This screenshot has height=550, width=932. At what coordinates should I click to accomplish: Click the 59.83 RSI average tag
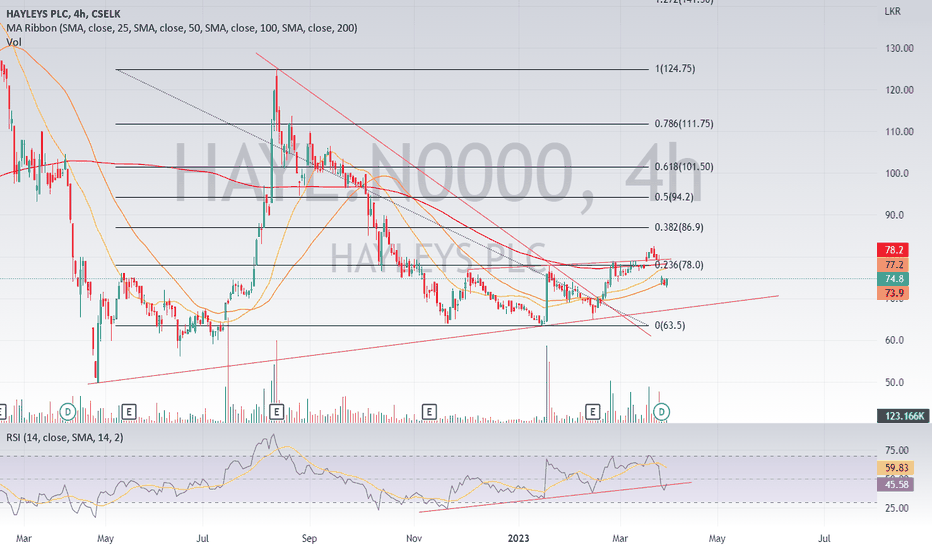(x=896, y=468)
